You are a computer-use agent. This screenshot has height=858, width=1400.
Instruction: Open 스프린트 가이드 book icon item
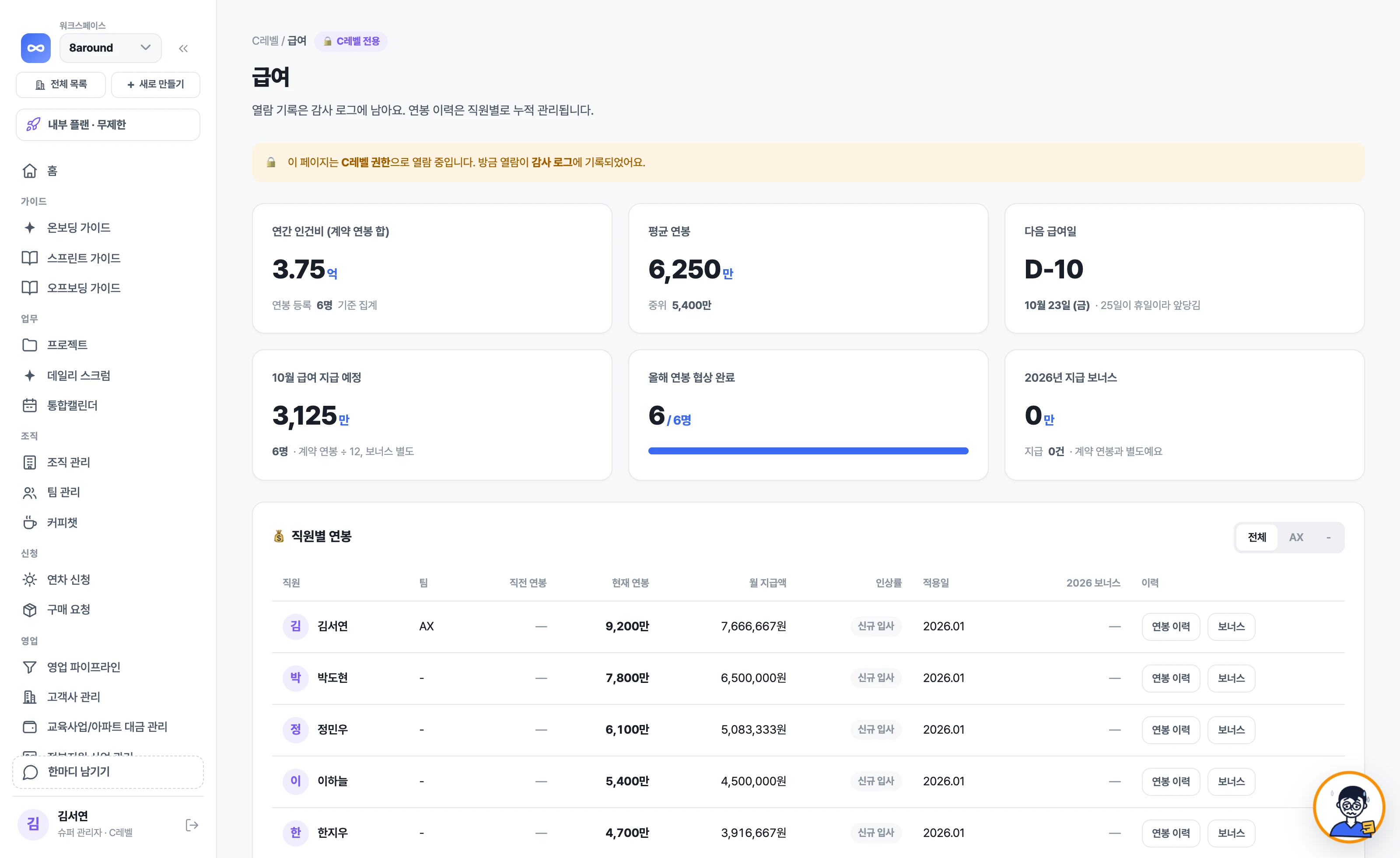(x=108, y=257)
